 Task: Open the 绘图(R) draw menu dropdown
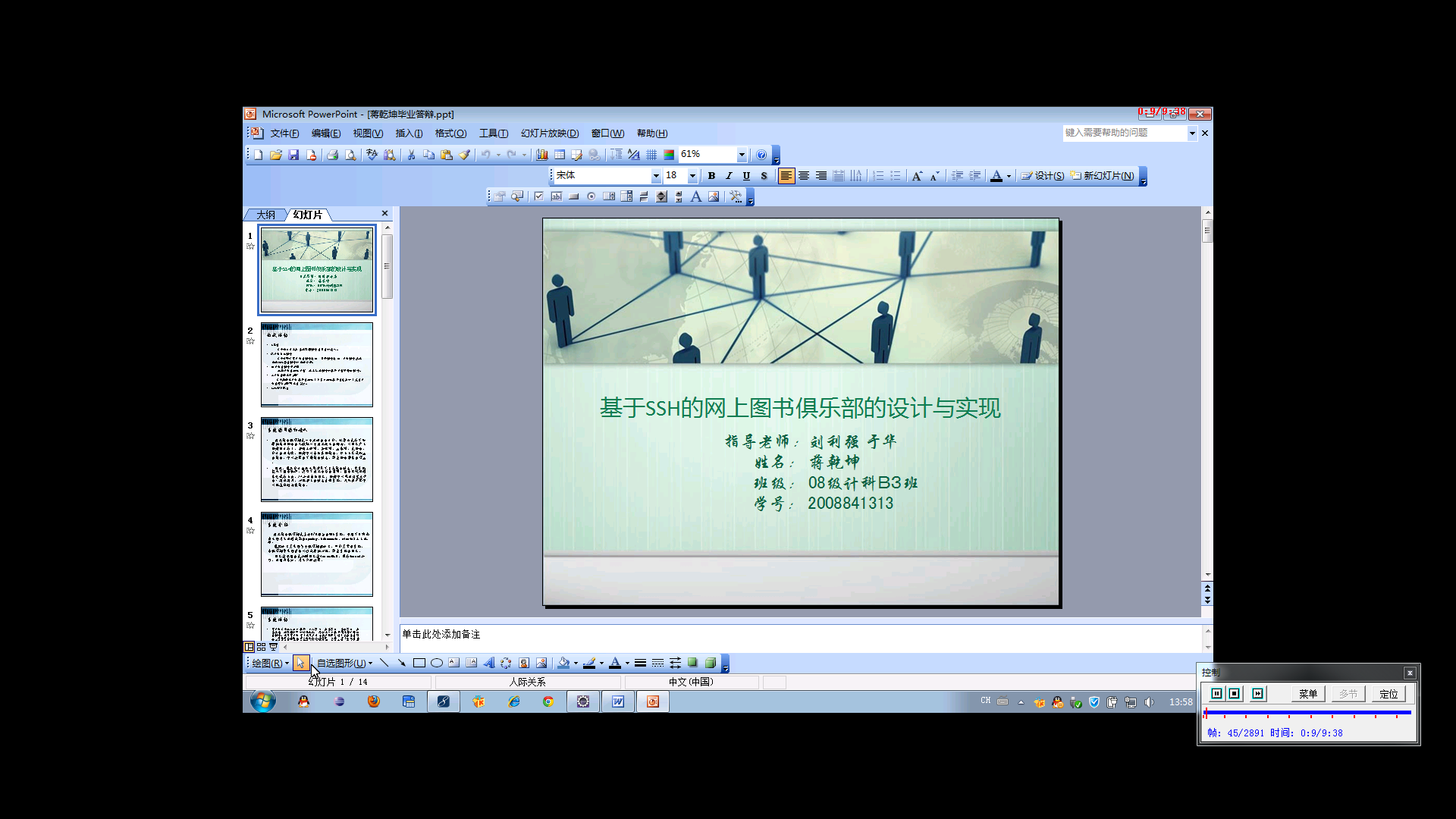click(270, 663)
